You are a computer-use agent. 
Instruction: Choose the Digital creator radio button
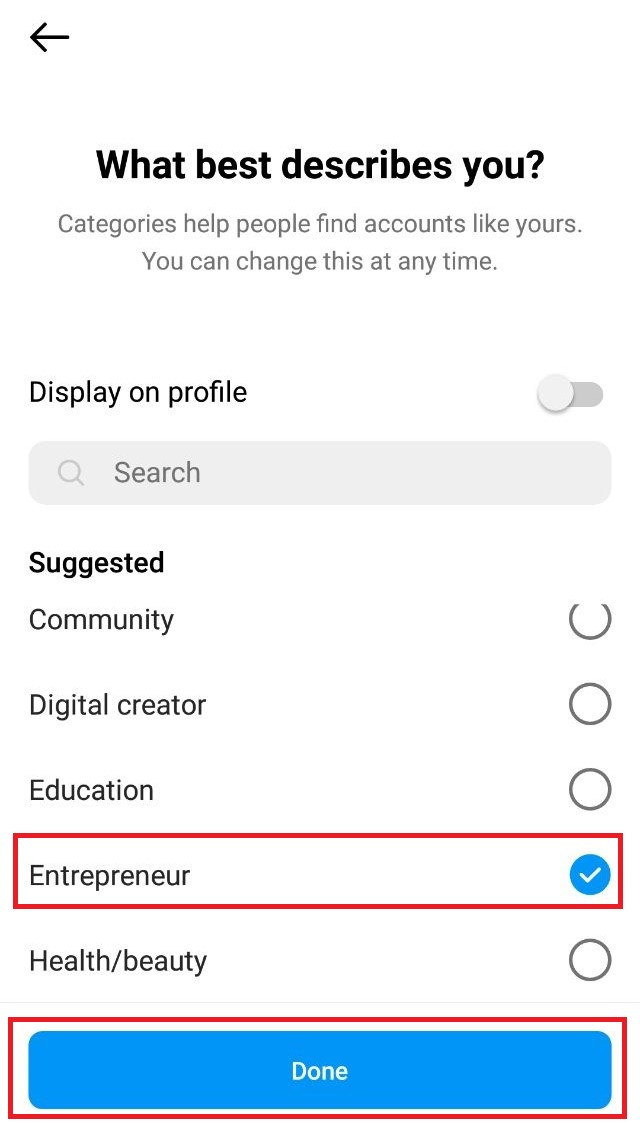589,705
